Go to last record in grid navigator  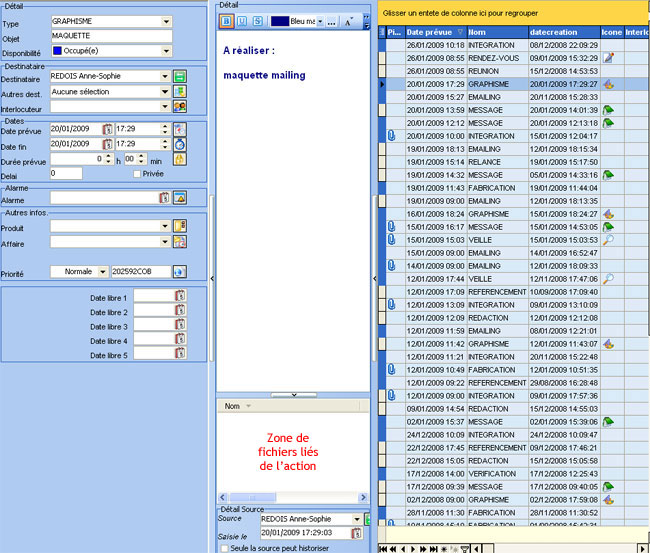pyautogui.click(x=433, y=549)
